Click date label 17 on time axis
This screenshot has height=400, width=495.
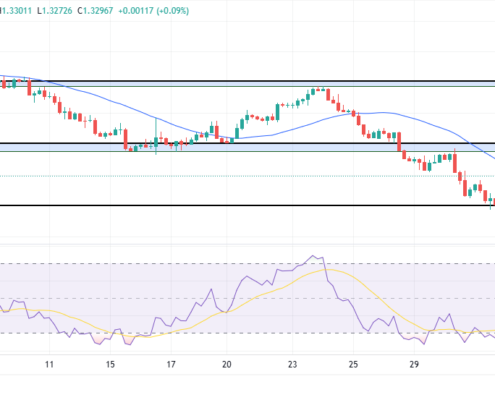171,364
